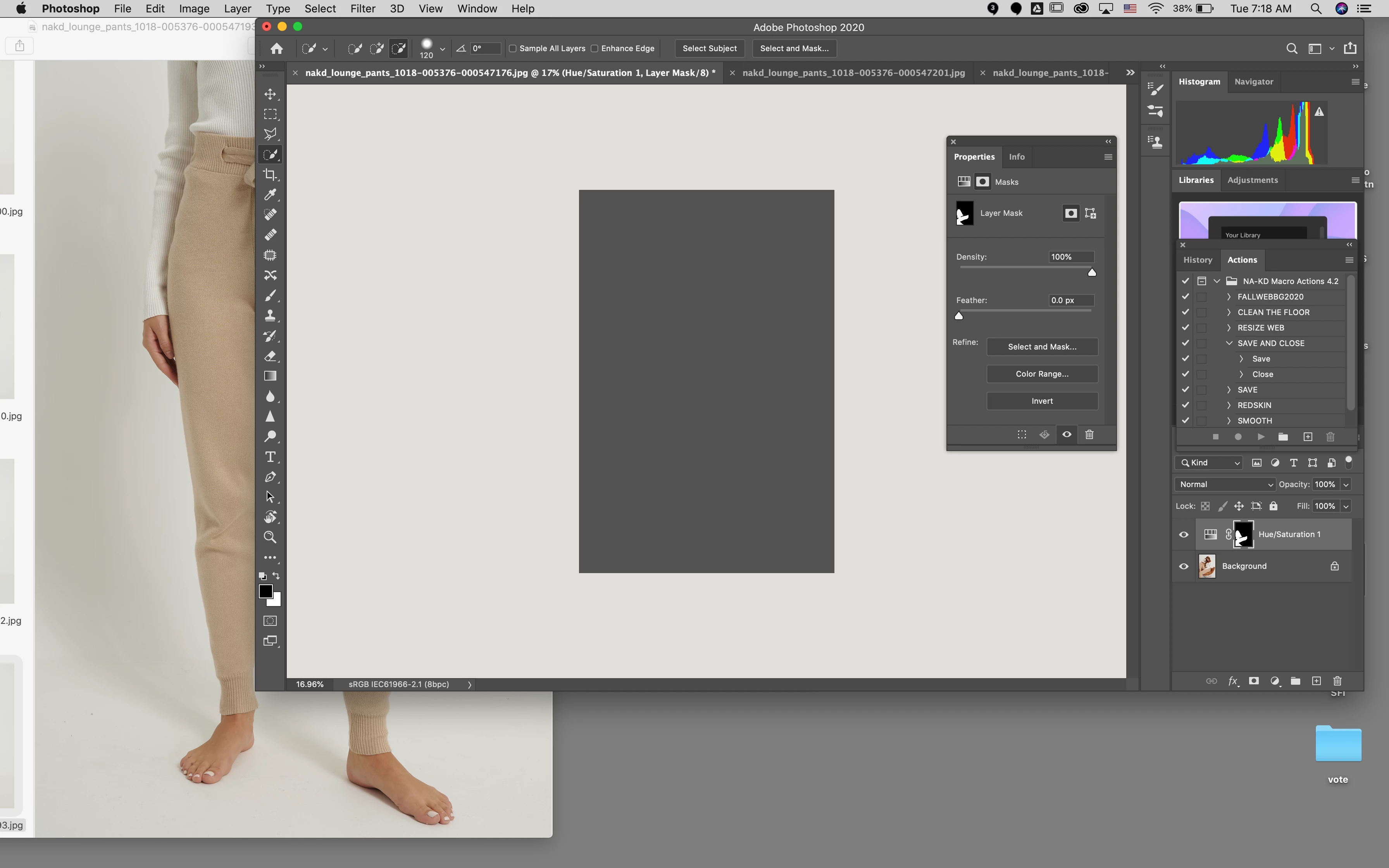
Task: Select the Horizontal Type tool
Action: [x=271, y=457]
